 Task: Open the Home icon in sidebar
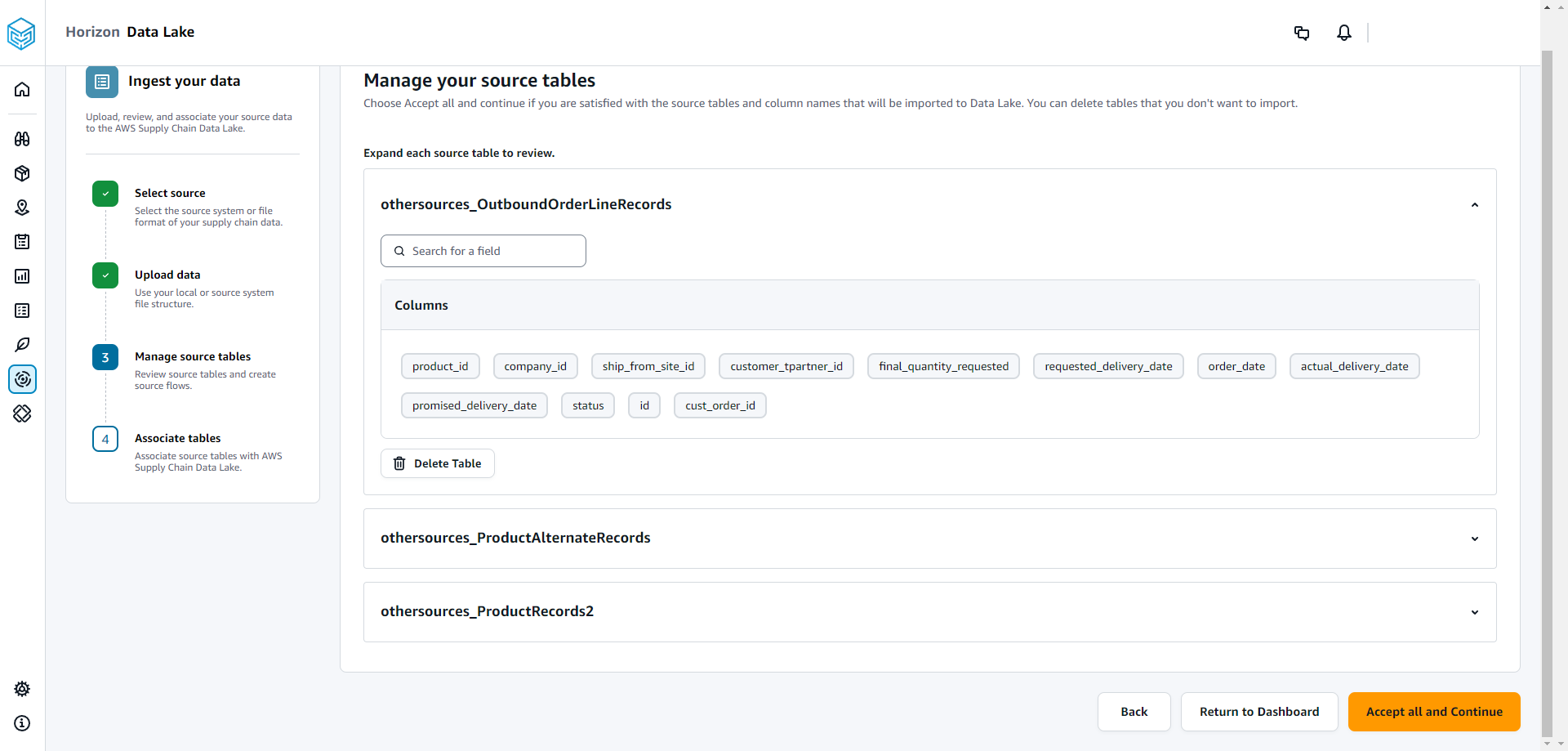[22, 88]
